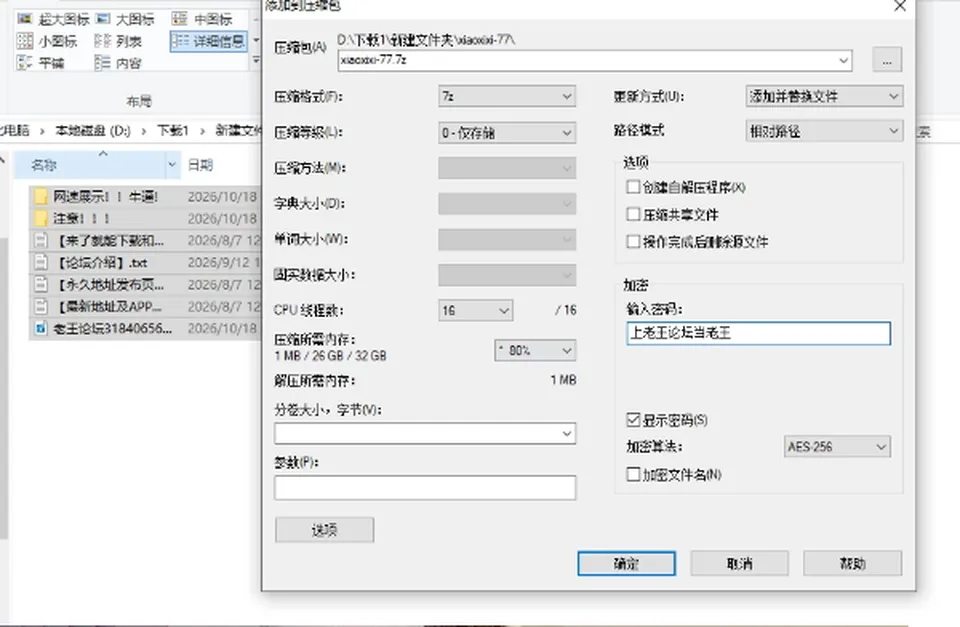Select 超大图标 view icon in Explorer ribbon
This screenshot has height=627, width=960.
pos(24,19)
